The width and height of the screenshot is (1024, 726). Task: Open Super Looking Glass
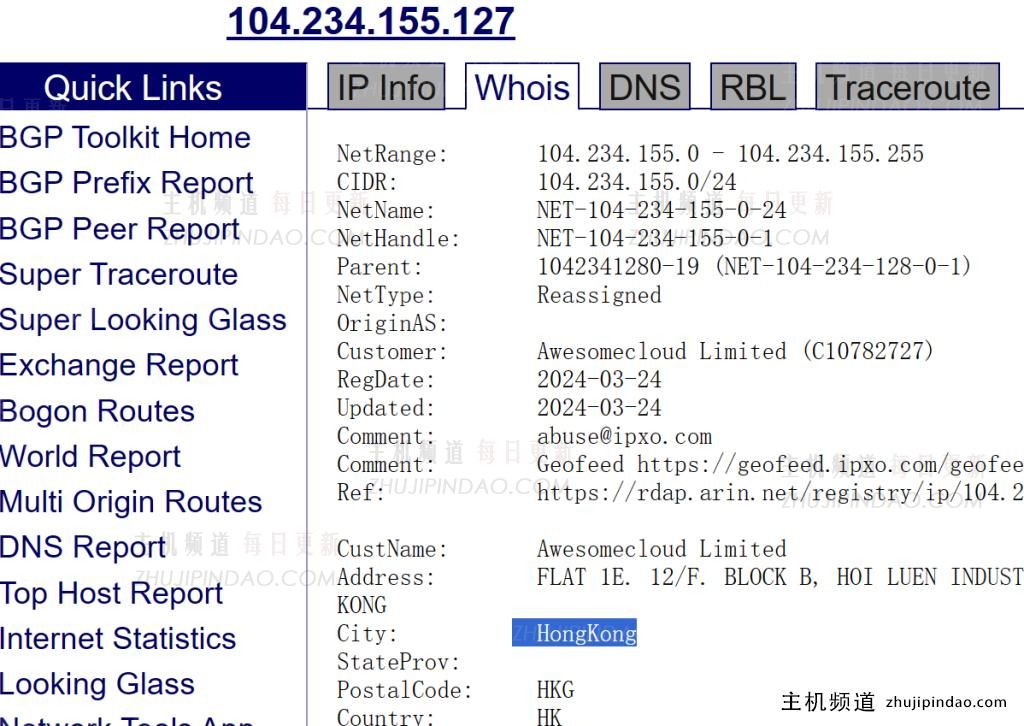tap(144, 320)
